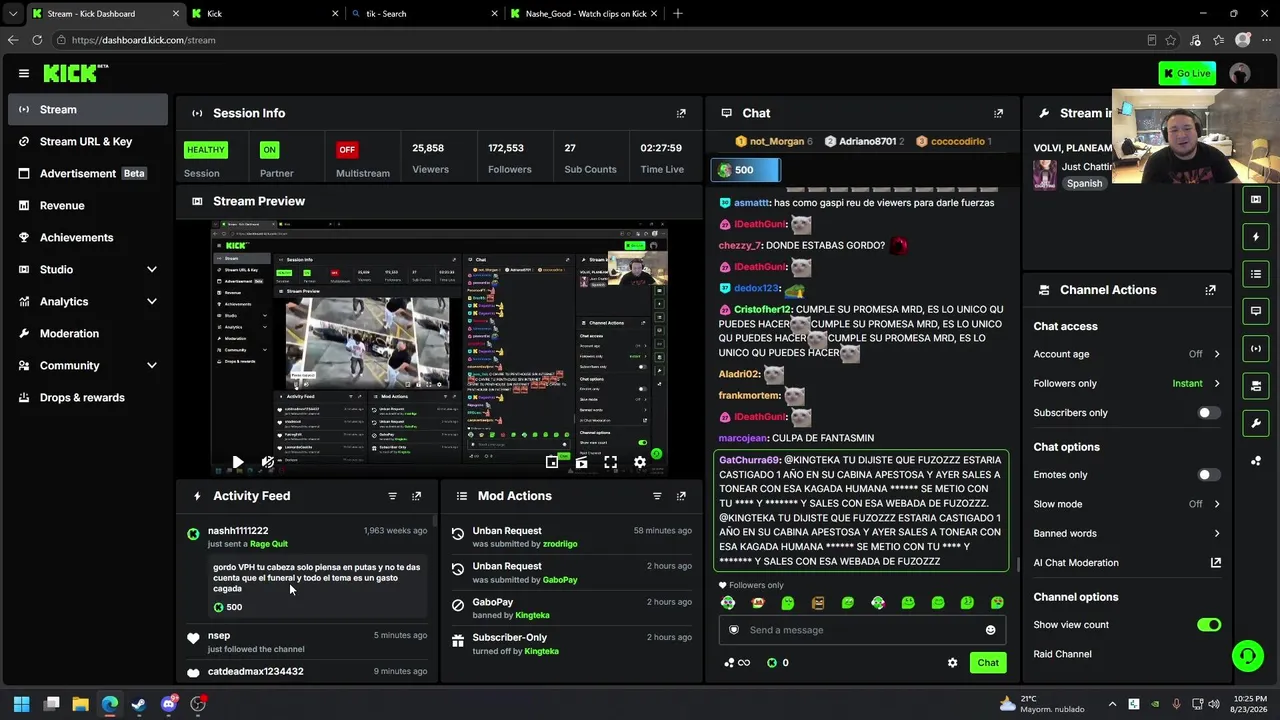This screenshot has width=1280, height=720.
Task: Click the chat identity badge icon
Action: point(734,630)
